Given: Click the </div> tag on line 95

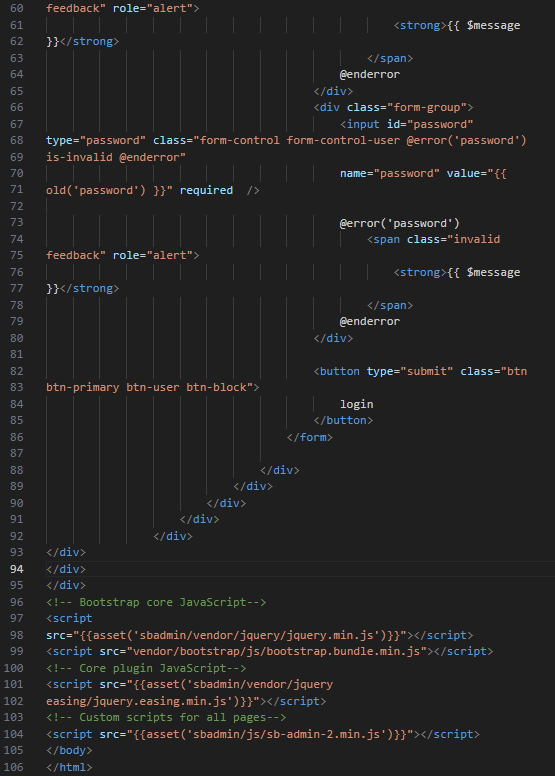Looking at the screenshot, I should (66, 585).
